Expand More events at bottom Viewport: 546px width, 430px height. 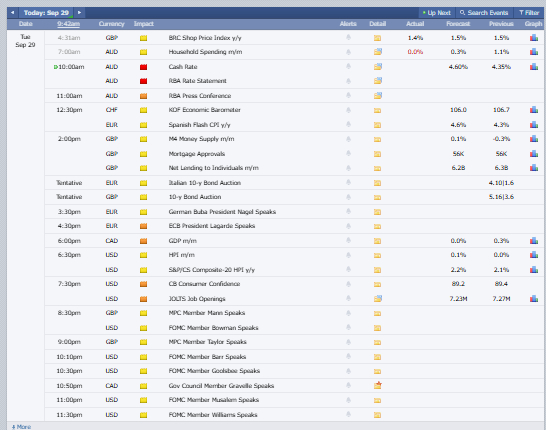coord(21,427)
